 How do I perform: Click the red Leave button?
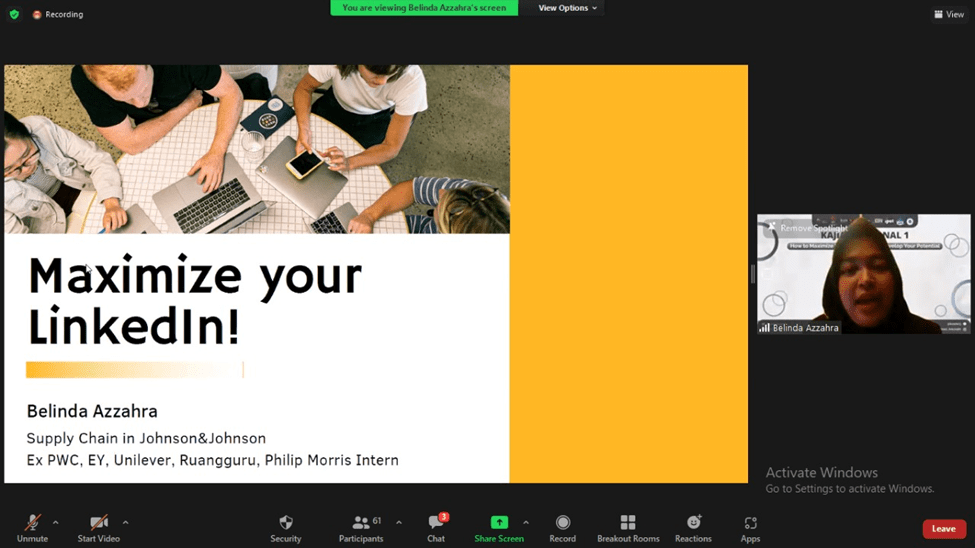point(943,529)
